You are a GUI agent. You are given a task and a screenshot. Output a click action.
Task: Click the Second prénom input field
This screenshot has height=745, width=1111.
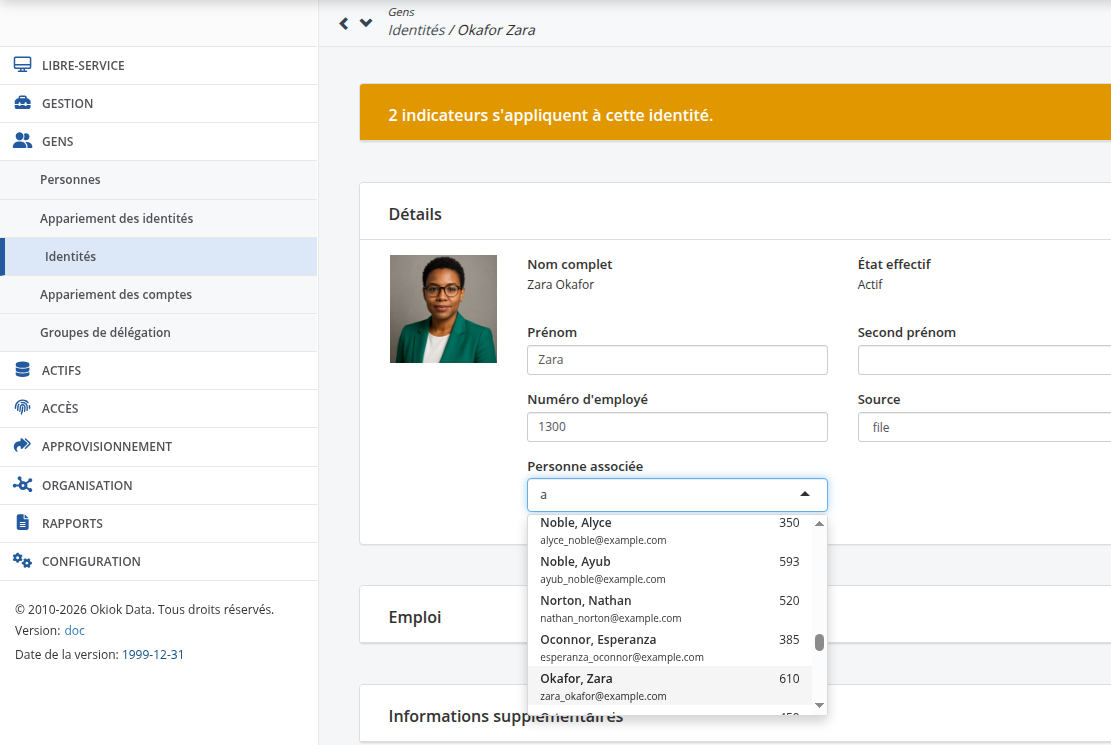[984, 360]
